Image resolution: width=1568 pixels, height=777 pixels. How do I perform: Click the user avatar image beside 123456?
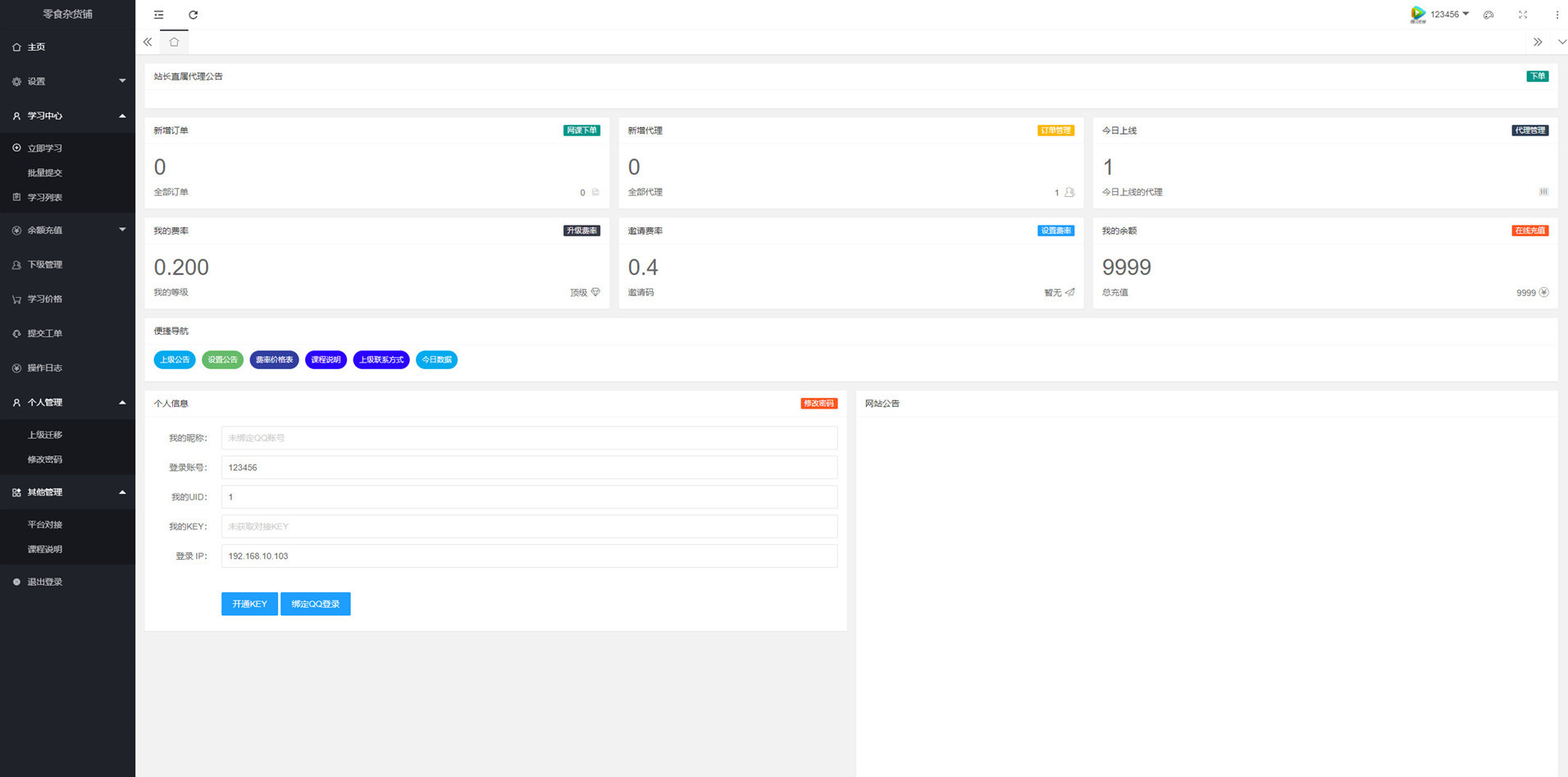point(1418,14)
